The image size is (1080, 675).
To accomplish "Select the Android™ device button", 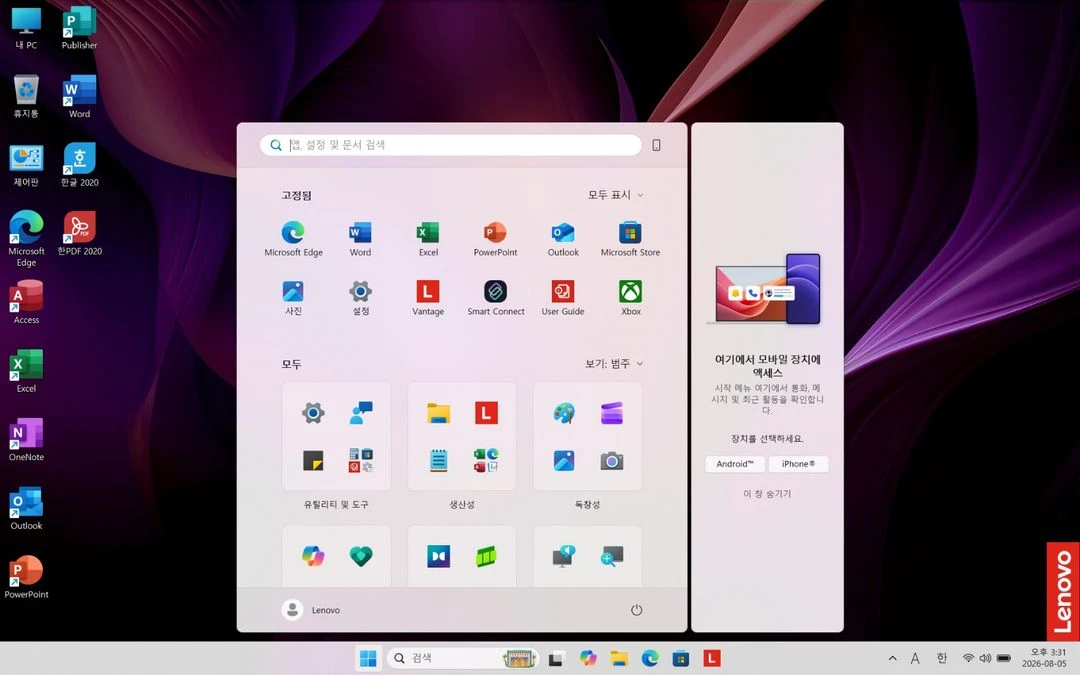I will click(x=734, y=464).
